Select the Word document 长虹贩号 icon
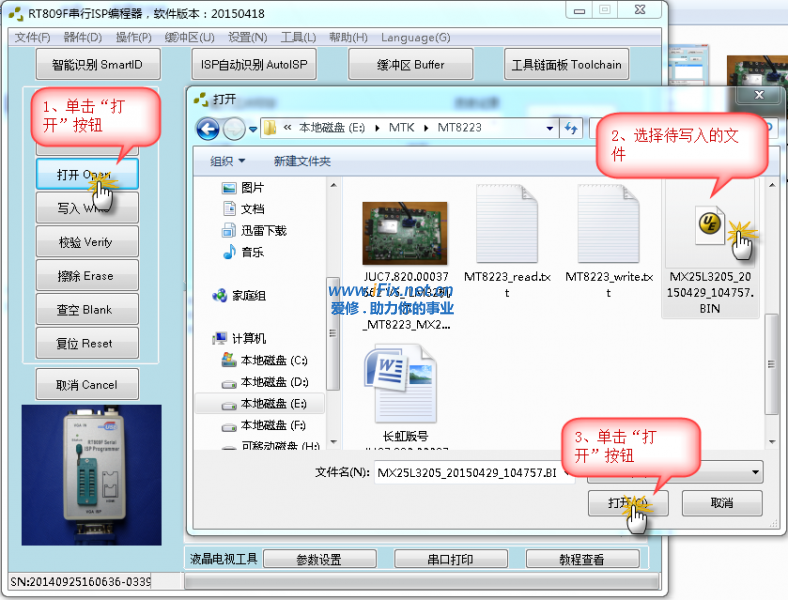Viewport: 788px width, 600px height. 404,384
